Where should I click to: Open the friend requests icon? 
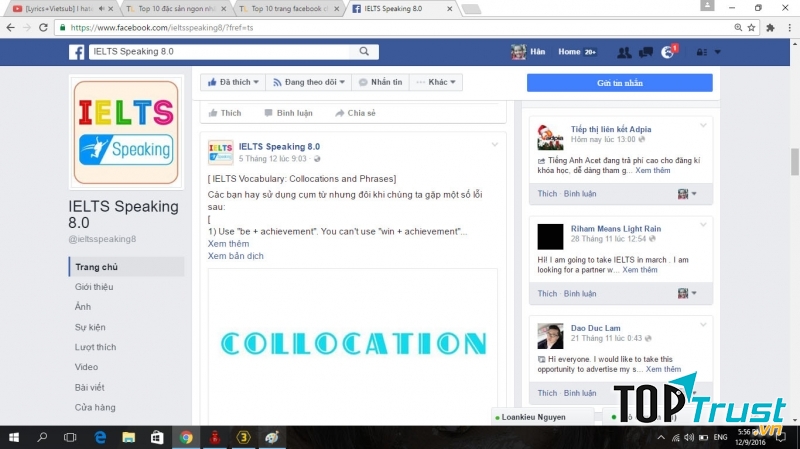pyautogui.click(x=625, y=52)
